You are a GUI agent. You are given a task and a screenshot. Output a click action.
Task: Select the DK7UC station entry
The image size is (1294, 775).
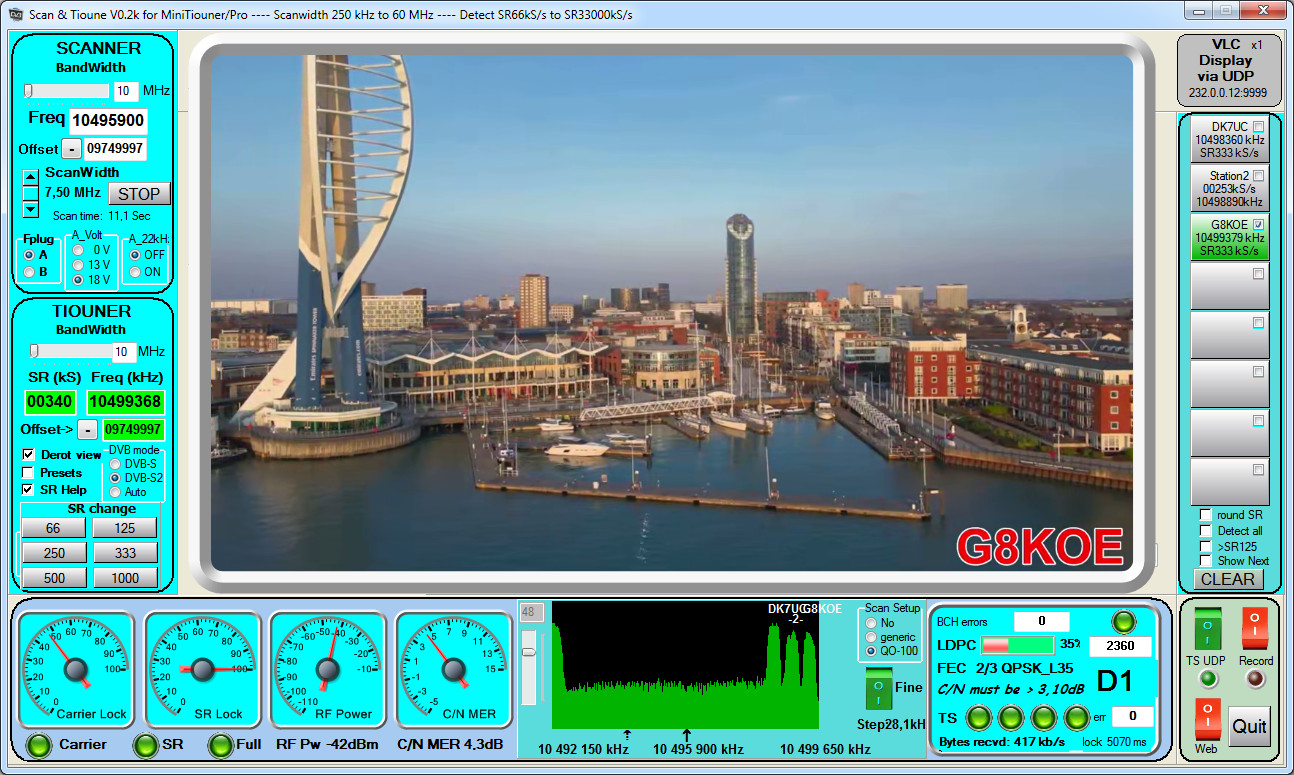[1229, 140]
